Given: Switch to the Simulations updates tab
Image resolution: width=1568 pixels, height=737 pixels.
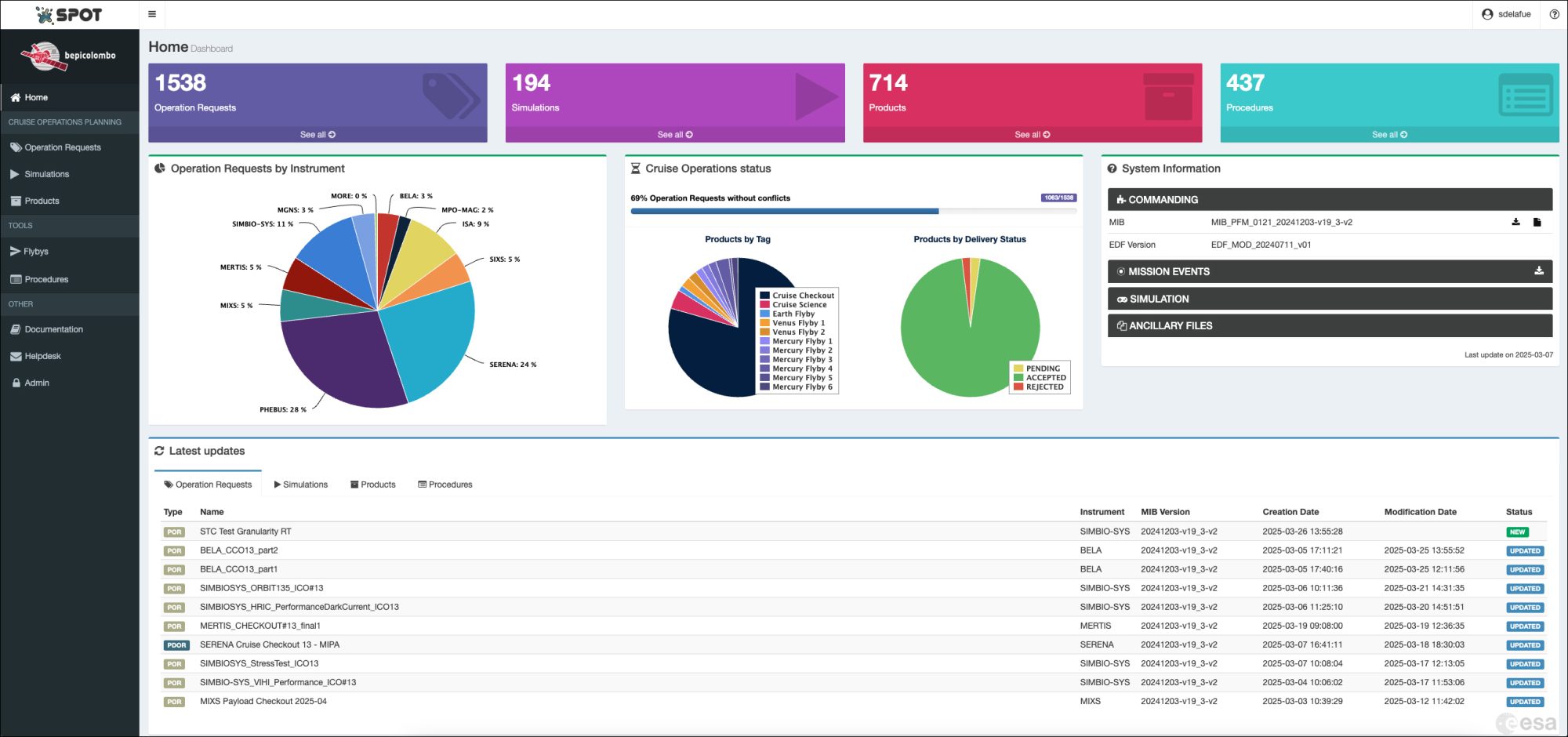Looking at the screenshot, I should click(301, 485).
